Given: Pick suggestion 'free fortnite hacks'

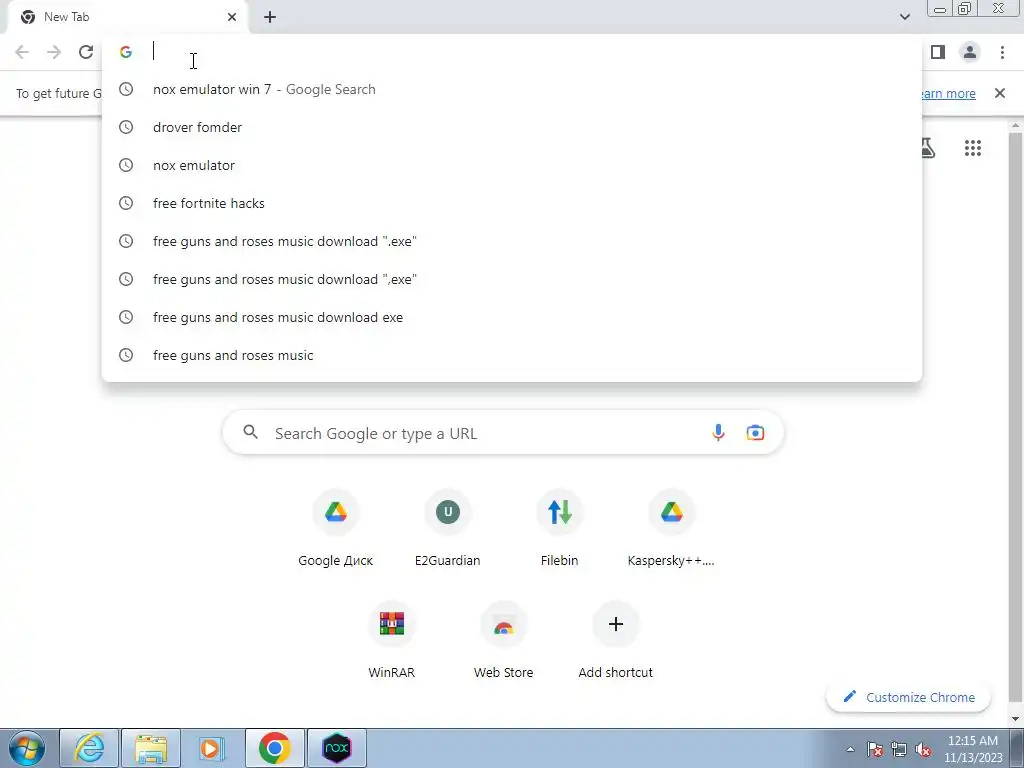Looking at the screenshot, I should 512,203.
